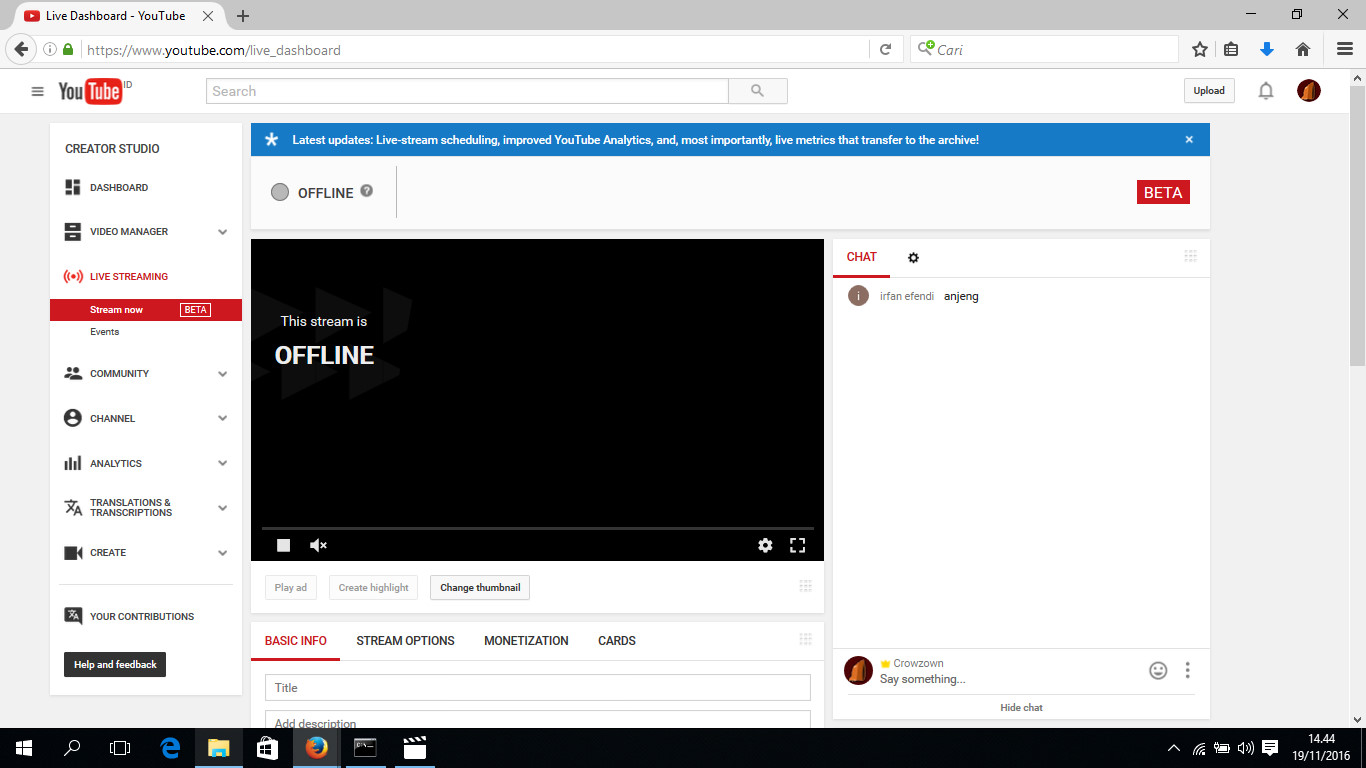Go to Firefox home page

coord(1302,49)
